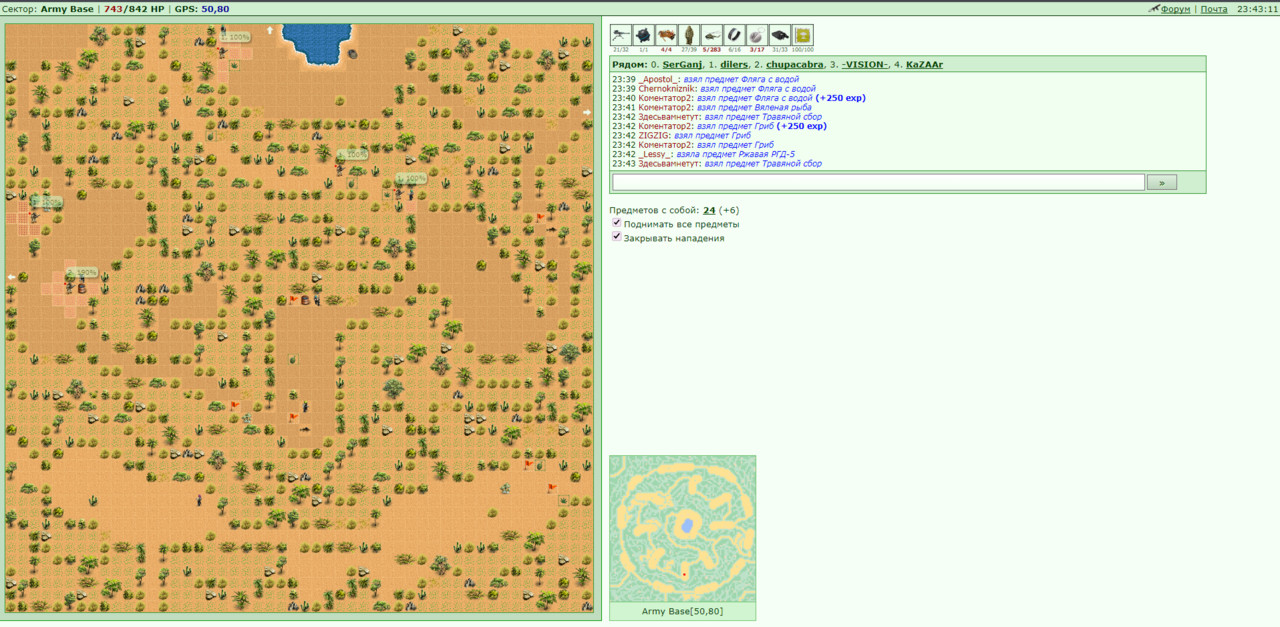
Task: Click the _Apostol_ name in chat log
Action: pos(660,79)
